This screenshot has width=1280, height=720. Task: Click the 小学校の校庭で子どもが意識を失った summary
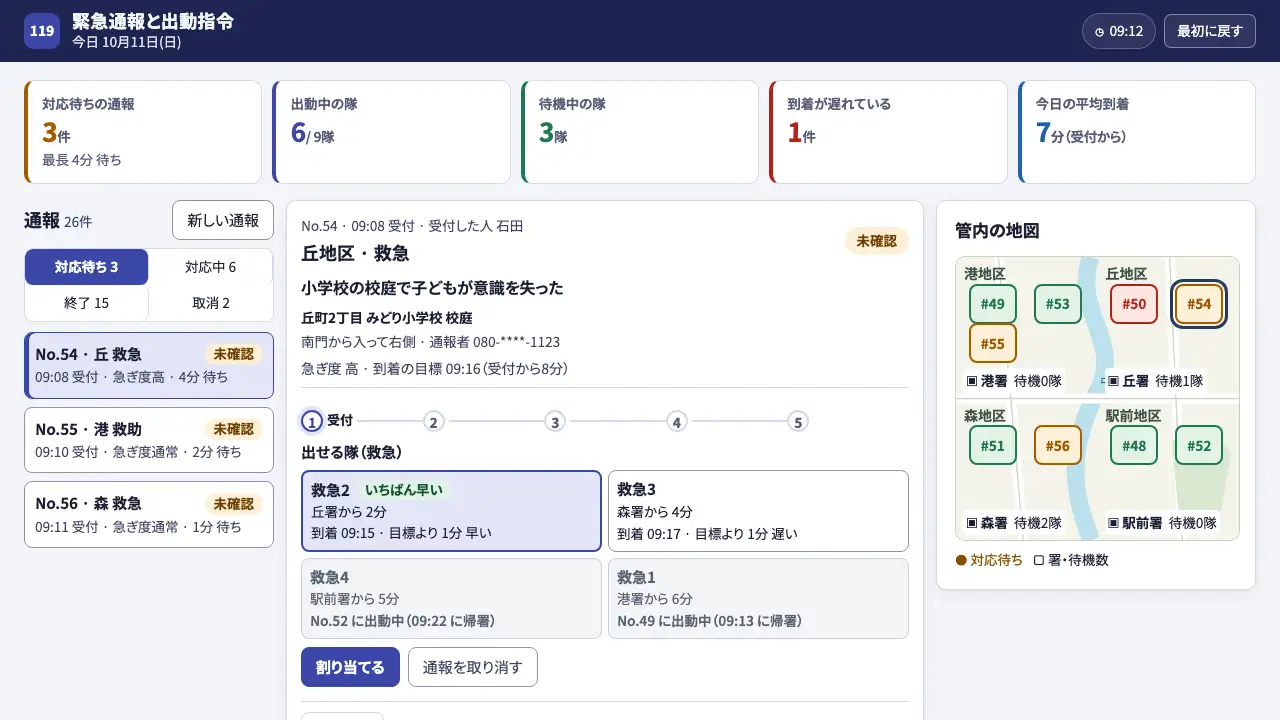[433, 288]
